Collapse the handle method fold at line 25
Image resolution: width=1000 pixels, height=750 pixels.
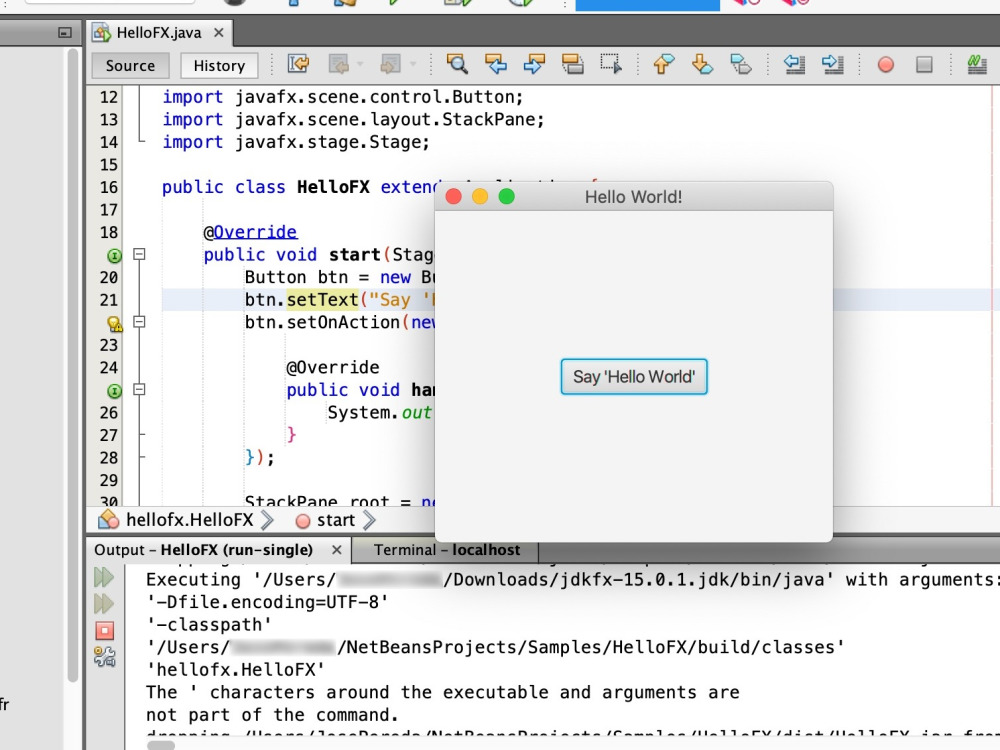pyautogui.click(x=139, y=389)
